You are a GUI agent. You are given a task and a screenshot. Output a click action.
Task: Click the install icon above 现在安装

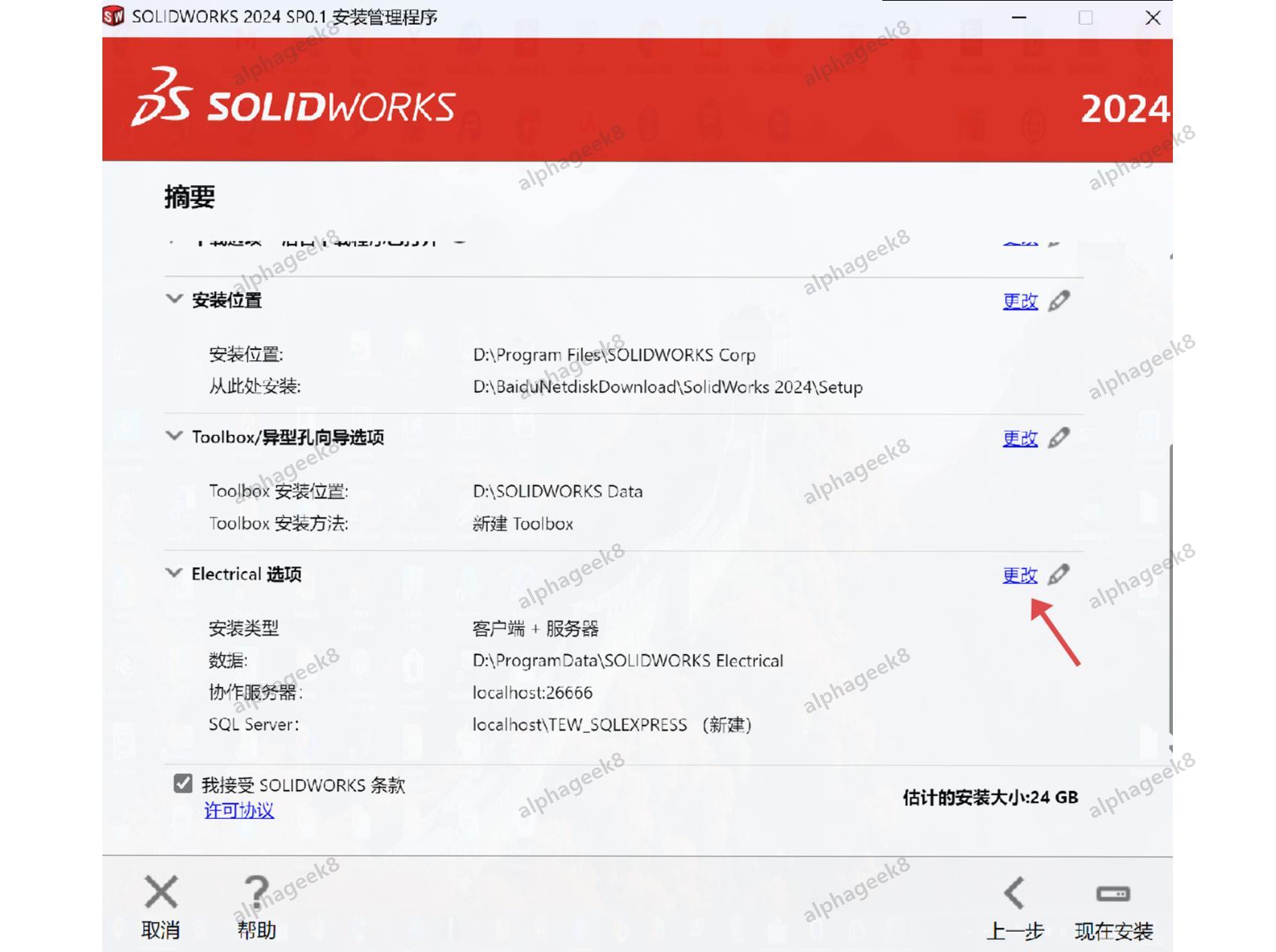[x=1114, y=892]
